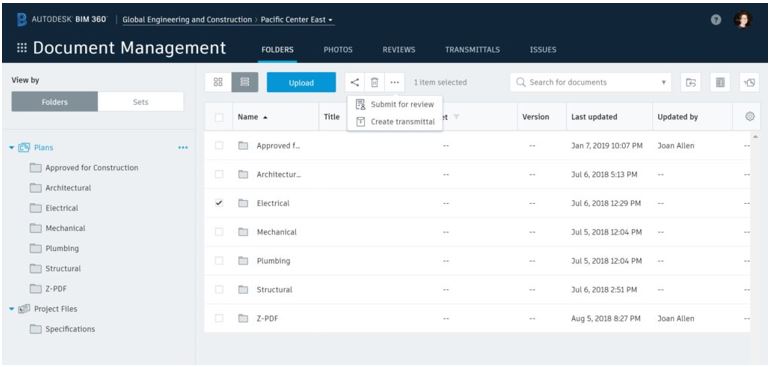Viewport: 772px width, 367px height.
Task: Click the Create transmittal icon
Action: [x=360, y=122]
